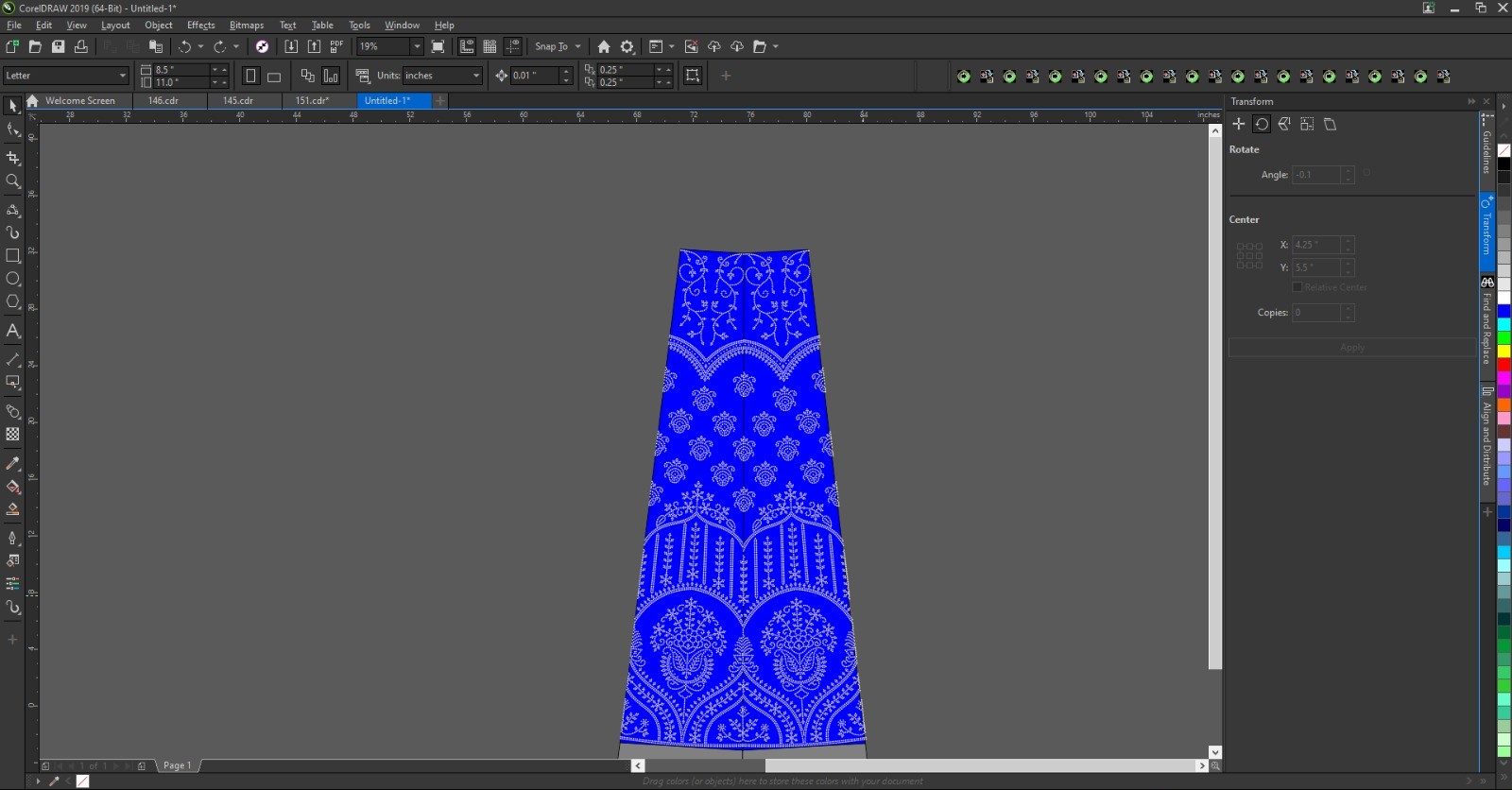Pick the yellow color swatch in palette
Image resolution: width=1512 pixels, height=790 pixels.
pos(1503,352)
